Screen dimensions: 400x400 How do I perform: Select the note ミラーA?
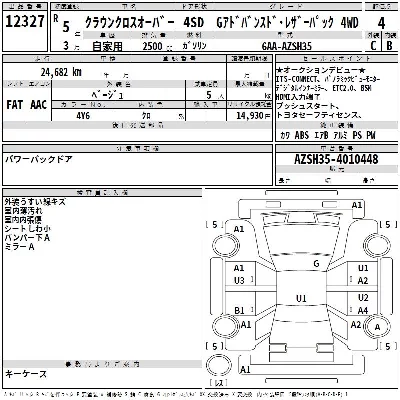pos(19,247)
